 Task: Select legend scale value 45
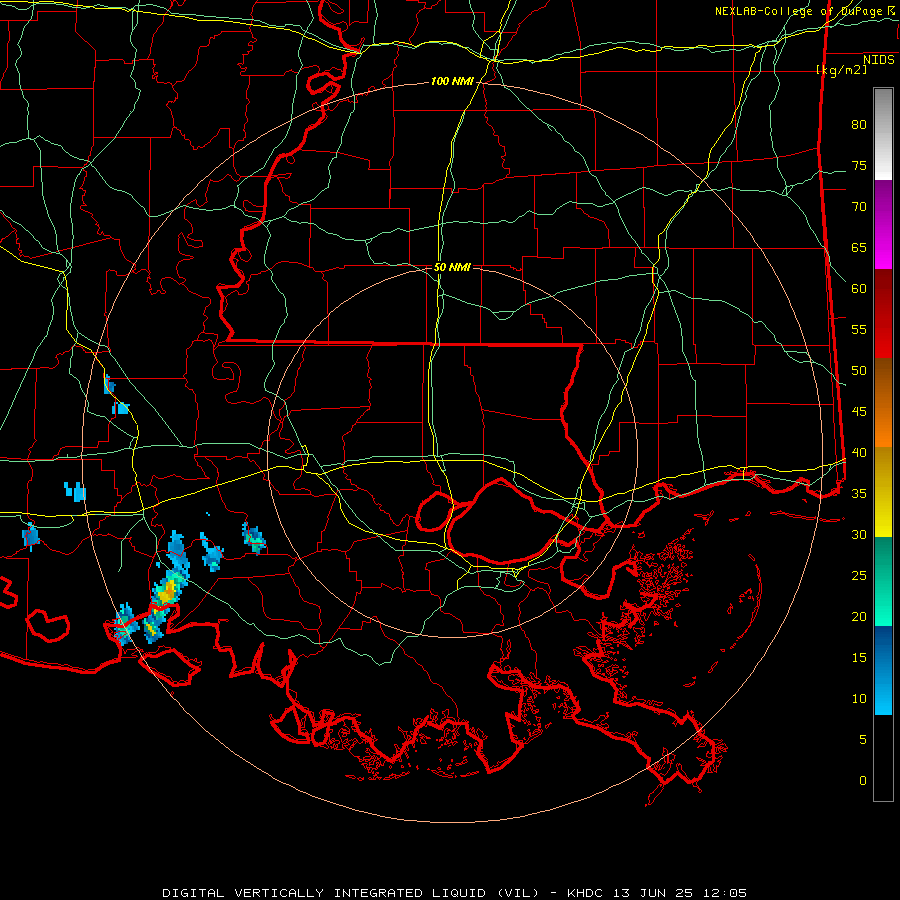pos(859,412)
